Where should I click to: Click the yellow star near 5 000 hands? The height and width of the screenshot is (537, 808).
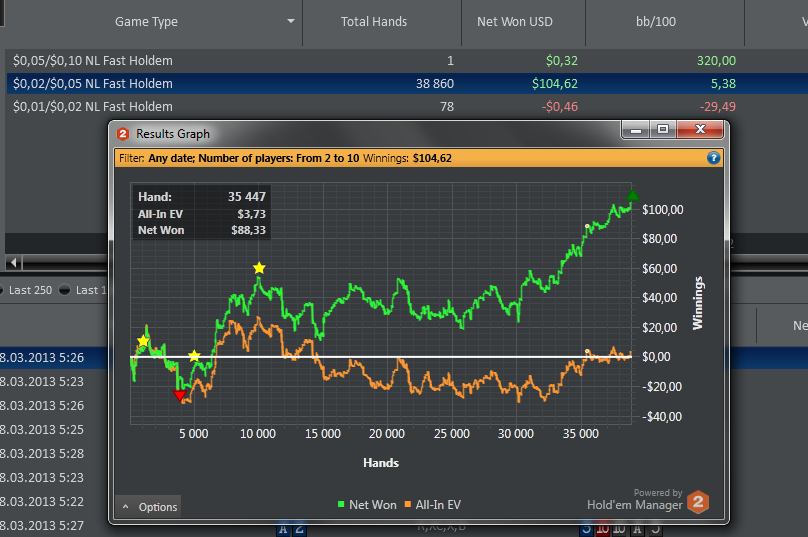click(194, 356)
